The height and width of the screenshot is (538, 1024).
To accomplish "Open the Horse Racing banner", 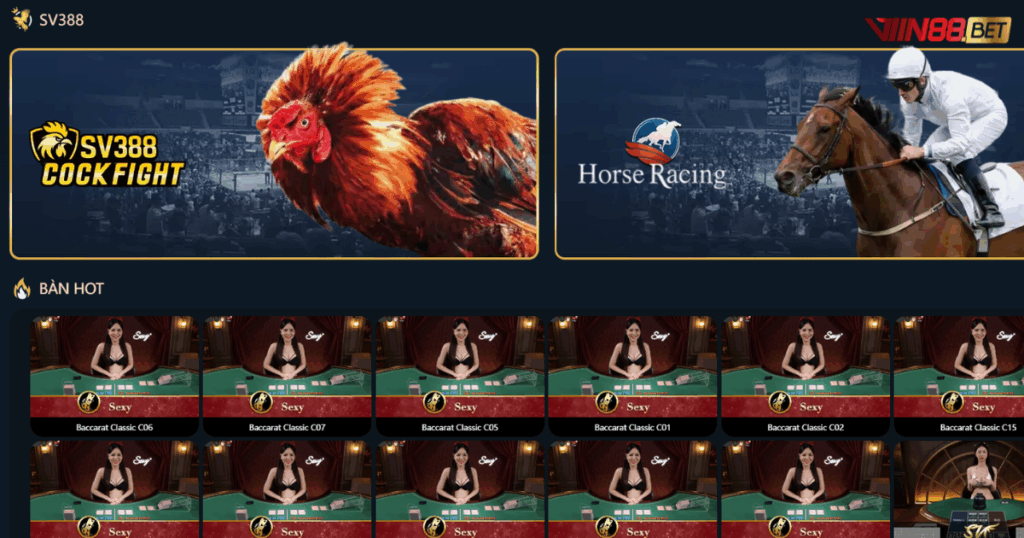I will 790,154.
